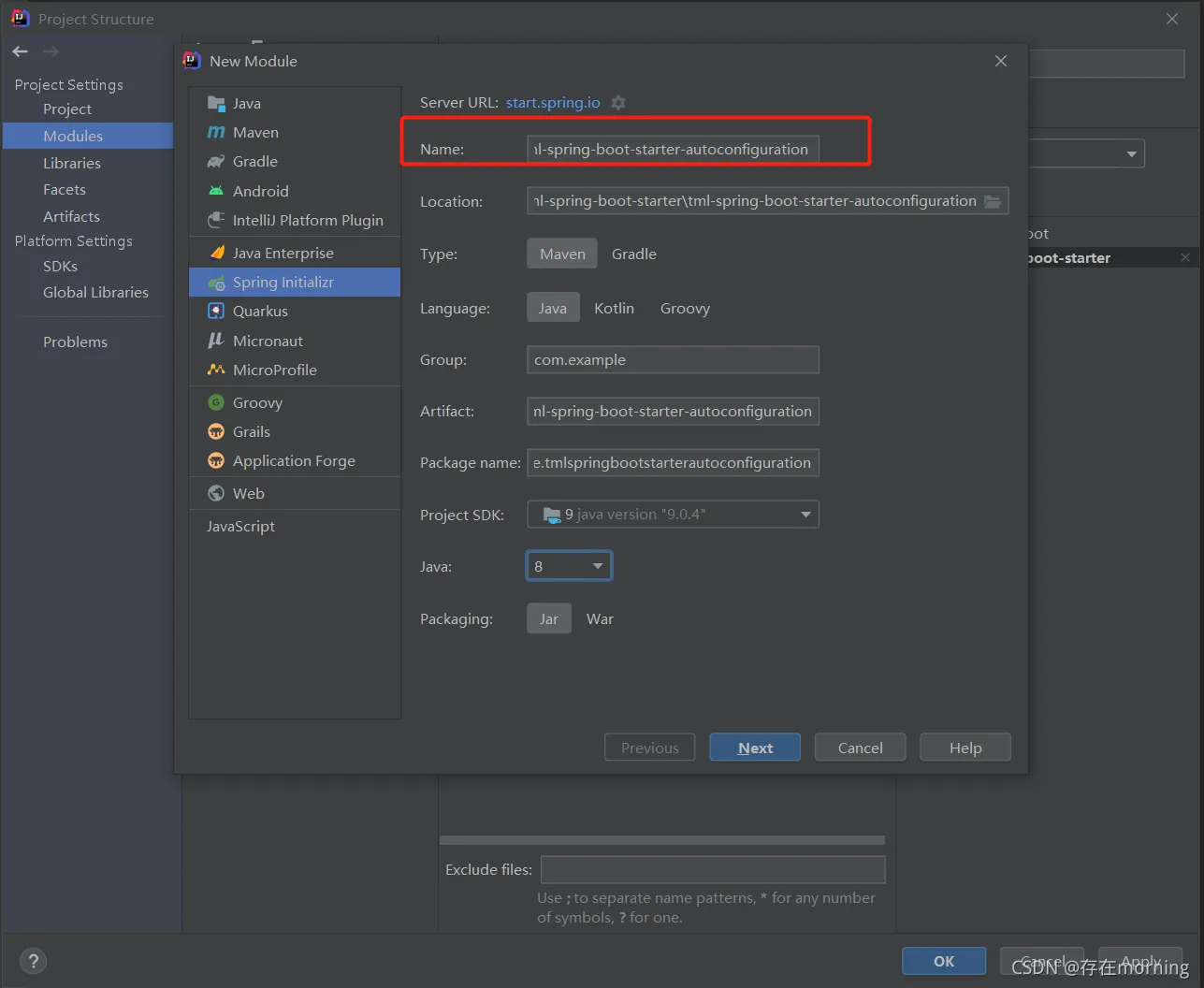Choose the Maven module icon in list
1204x988 pixels.
click(216, 132)
